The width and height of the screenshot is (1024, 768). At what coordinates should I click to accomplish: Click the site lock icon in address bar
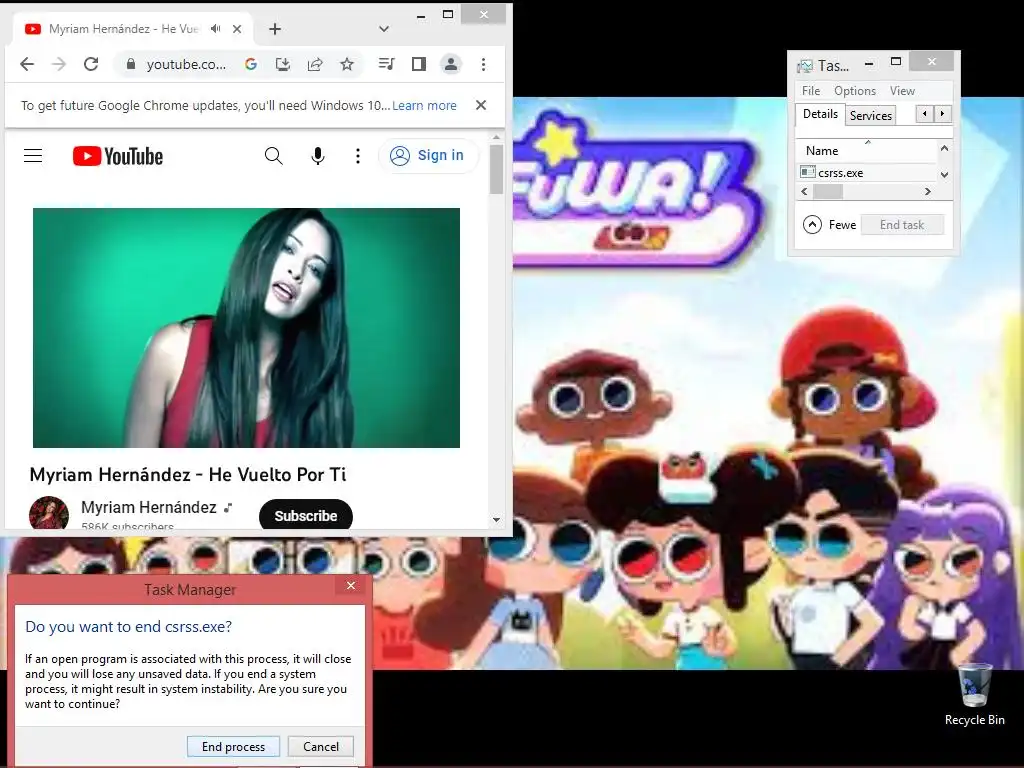tap(131, 64)
